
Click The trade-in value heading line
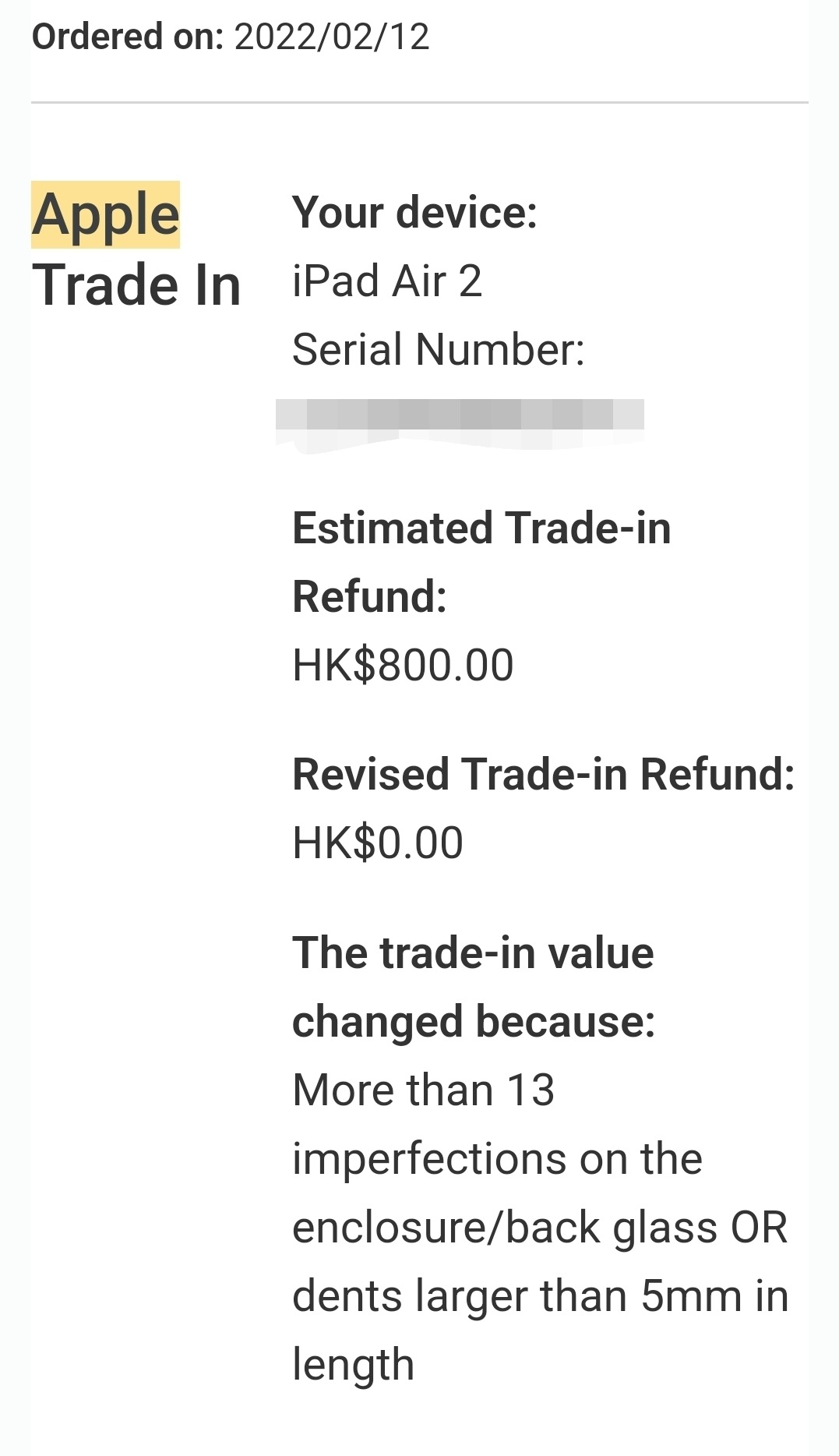pyautogui.click(x=473, y=952)
